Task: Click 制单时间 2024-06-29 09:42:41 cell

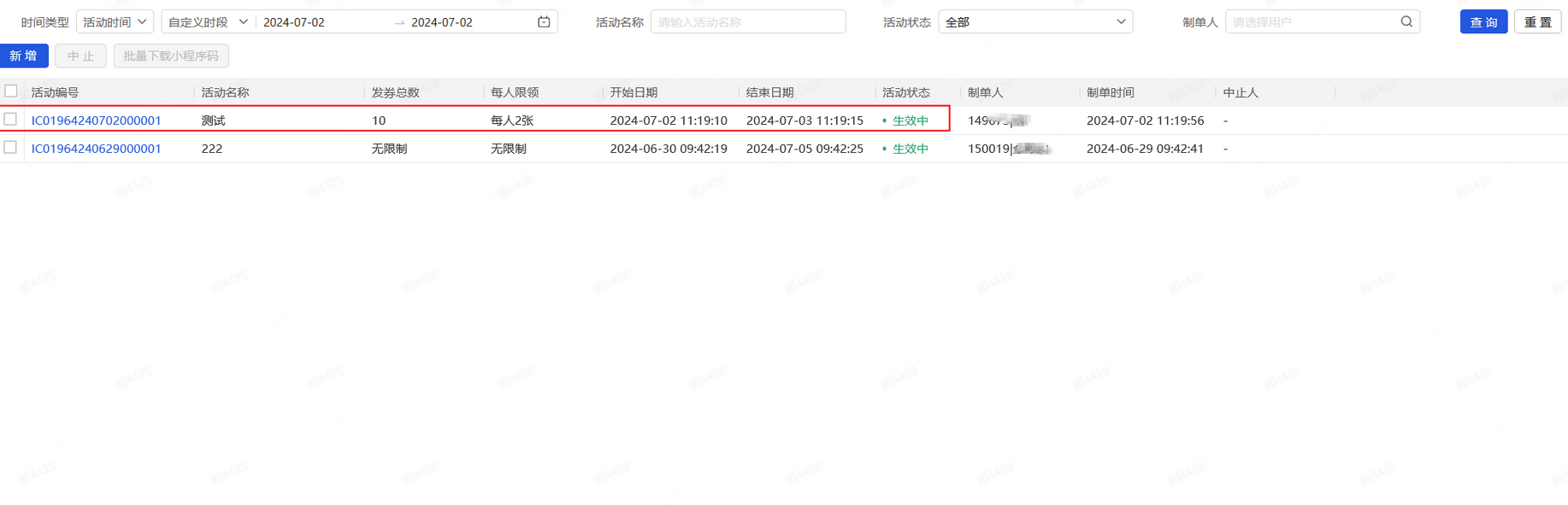Action: [x=1145, y=149]
